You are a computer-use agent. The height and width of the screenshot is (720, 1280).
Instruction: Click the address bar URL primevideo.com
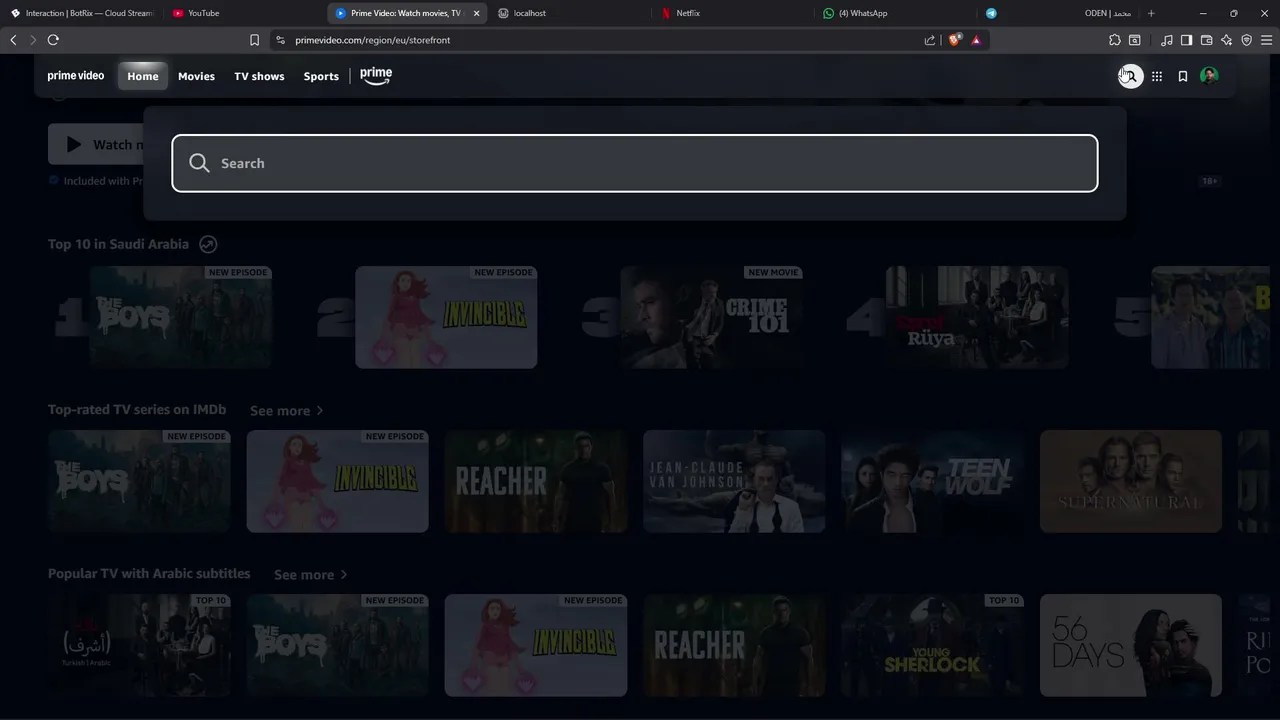373,40
